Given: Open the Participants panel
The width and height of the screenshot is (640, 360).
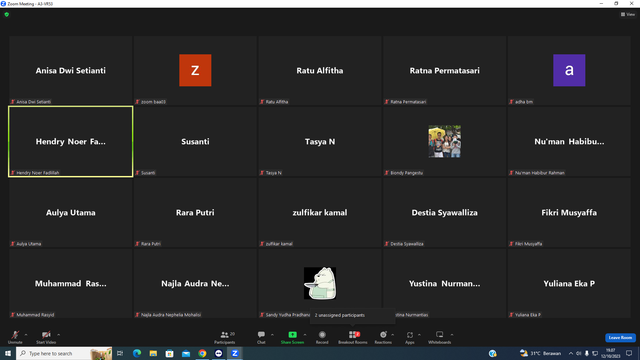Looking at the screenshot, I should click(x=224, y=337).
